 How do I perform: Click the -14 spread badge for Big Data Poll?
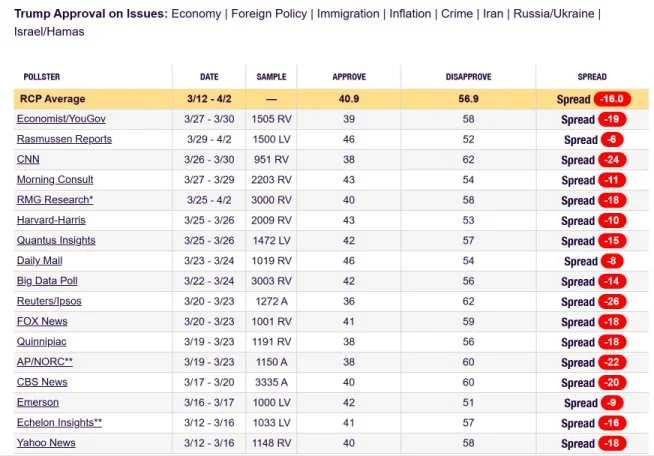pos(612,281)
